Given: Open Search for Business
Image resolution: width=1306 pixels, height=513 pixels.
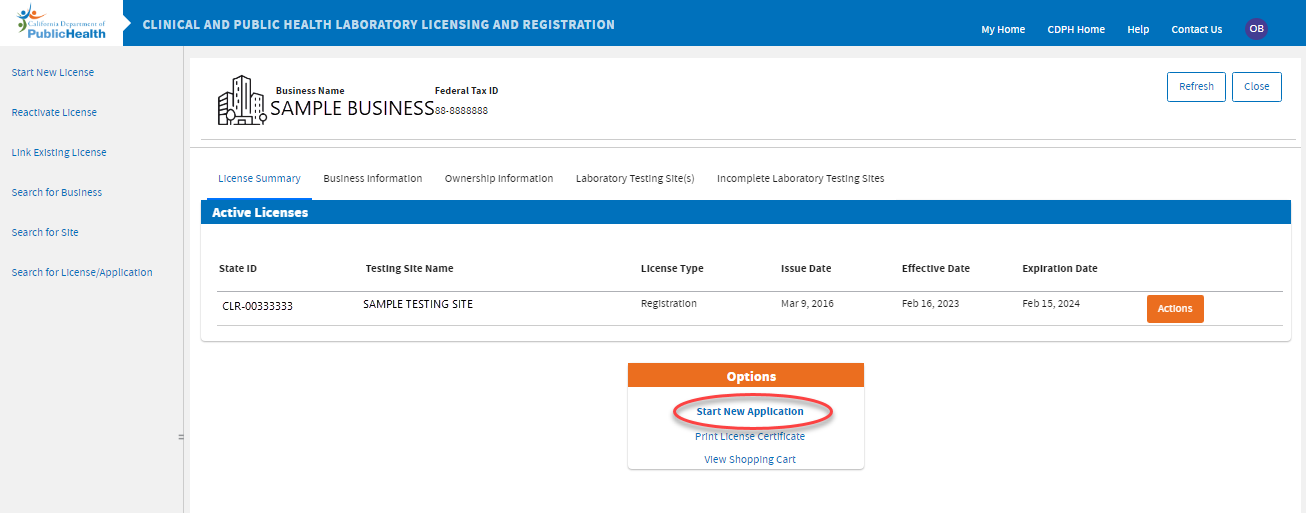Looking at the screenshot, I should 57,192.
